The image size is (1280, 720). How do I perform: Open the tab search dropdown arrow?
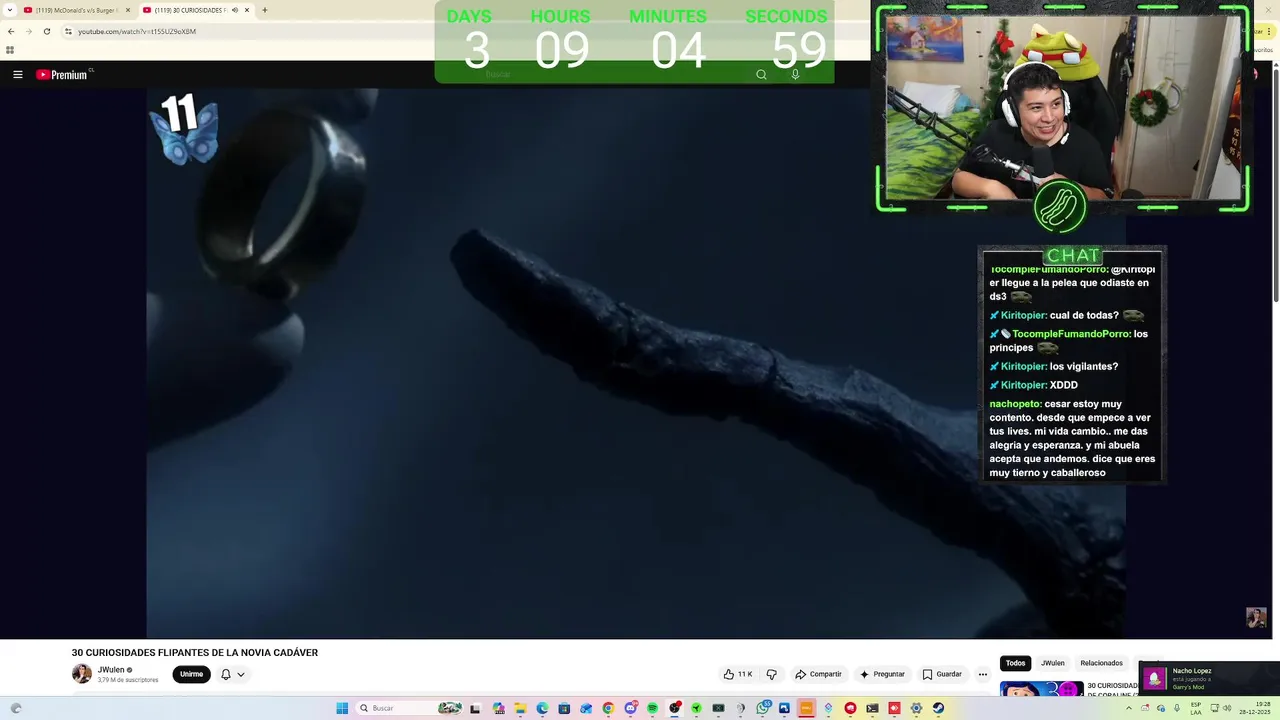(10, 10)
